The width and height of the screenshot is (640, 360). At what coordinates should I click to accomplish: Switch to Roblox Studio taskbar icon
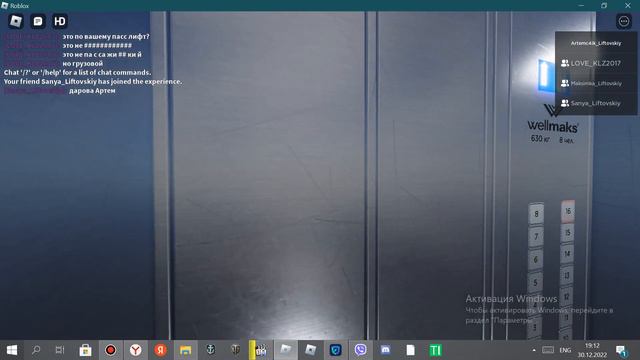[286, 350]
